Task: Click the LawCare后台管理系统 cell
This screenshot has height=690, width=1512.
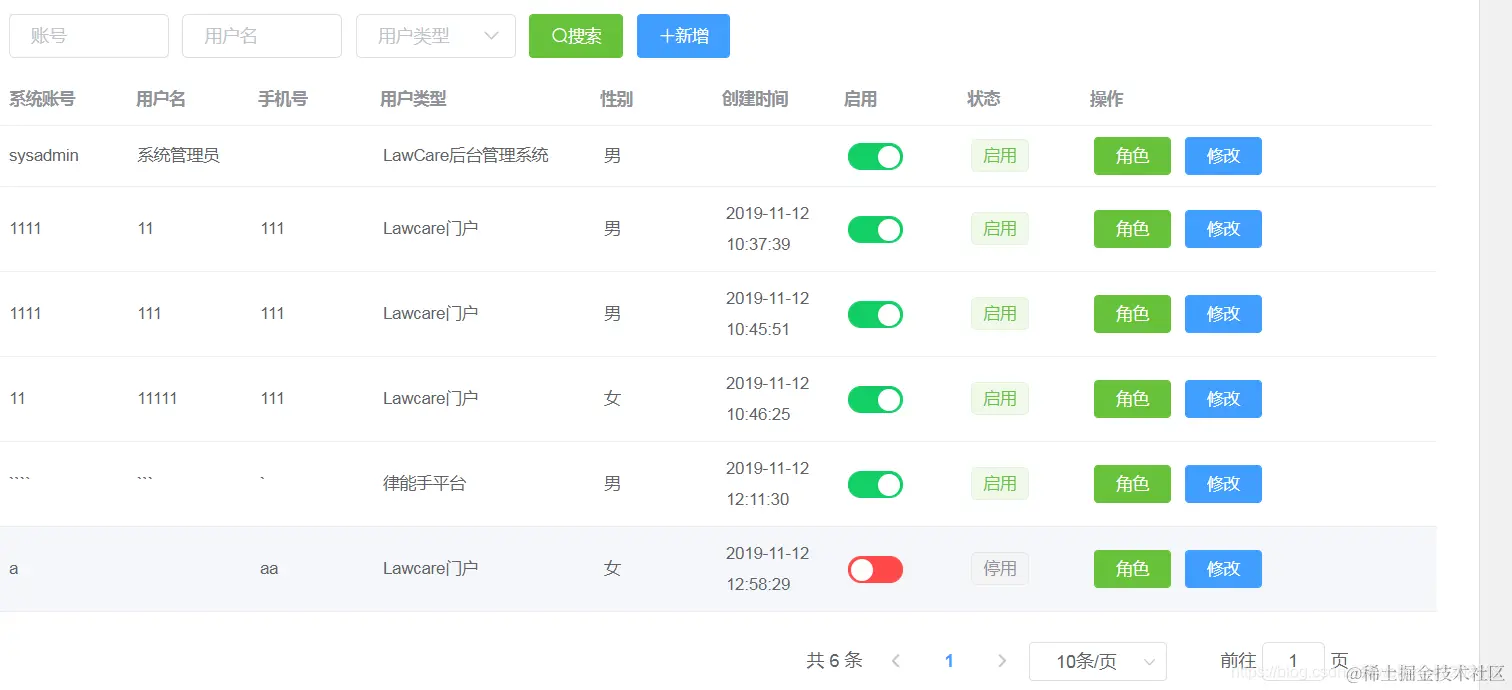Action: [x=466, y=156]
